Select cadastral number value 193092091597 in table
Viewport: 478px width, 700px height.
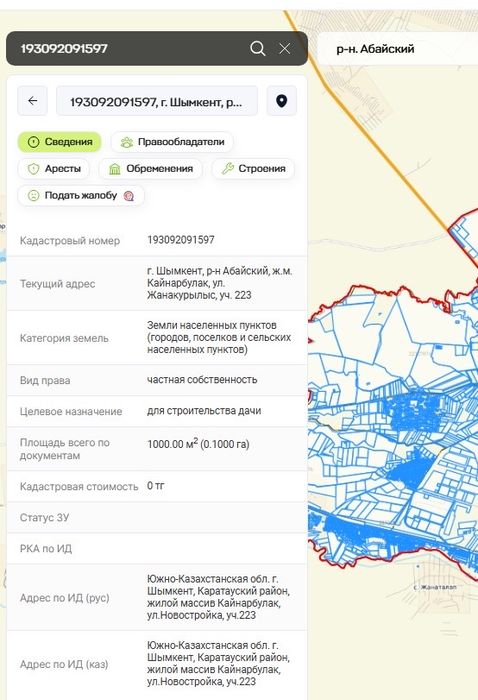point(181,240)
